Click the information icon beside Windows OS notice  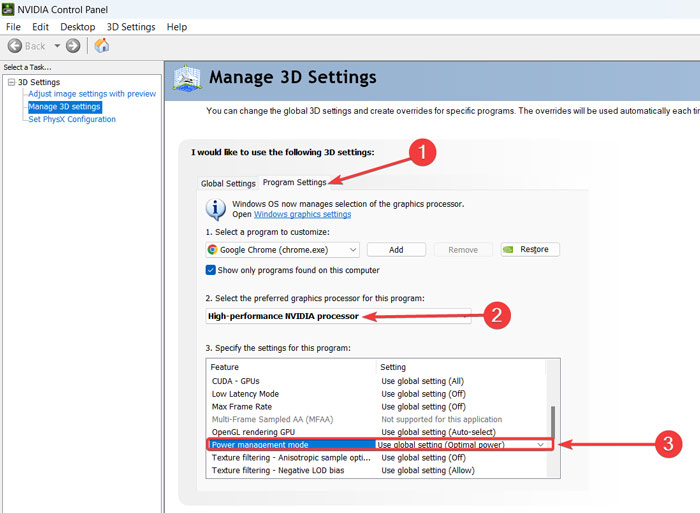click(x=216, y=209)
